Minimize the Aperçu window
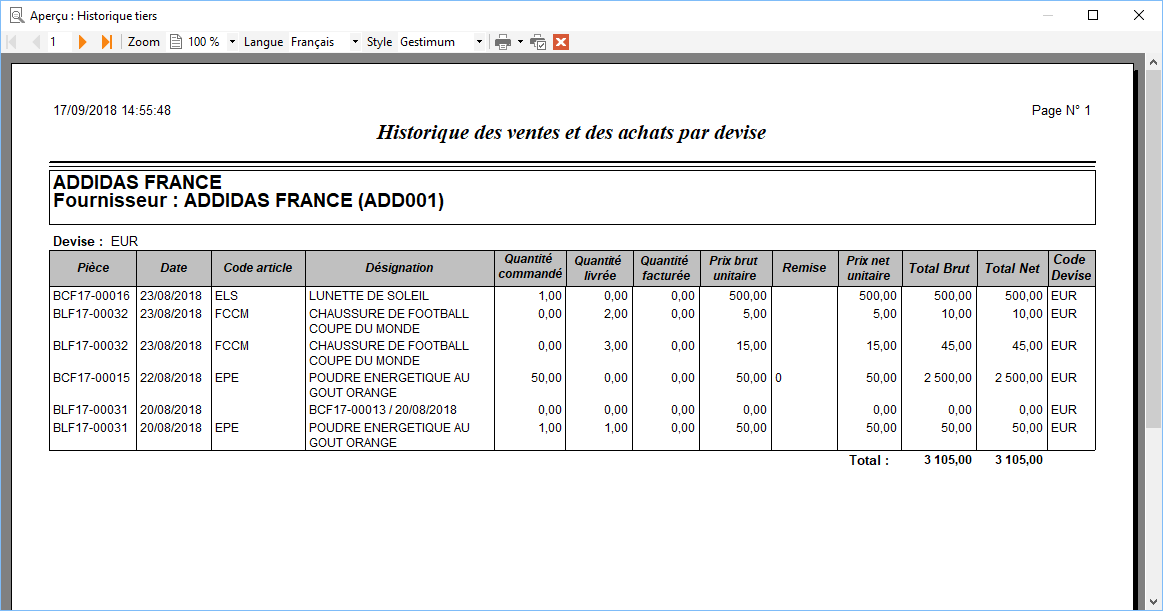The image size is (1163, 611). click(1048, 15)
